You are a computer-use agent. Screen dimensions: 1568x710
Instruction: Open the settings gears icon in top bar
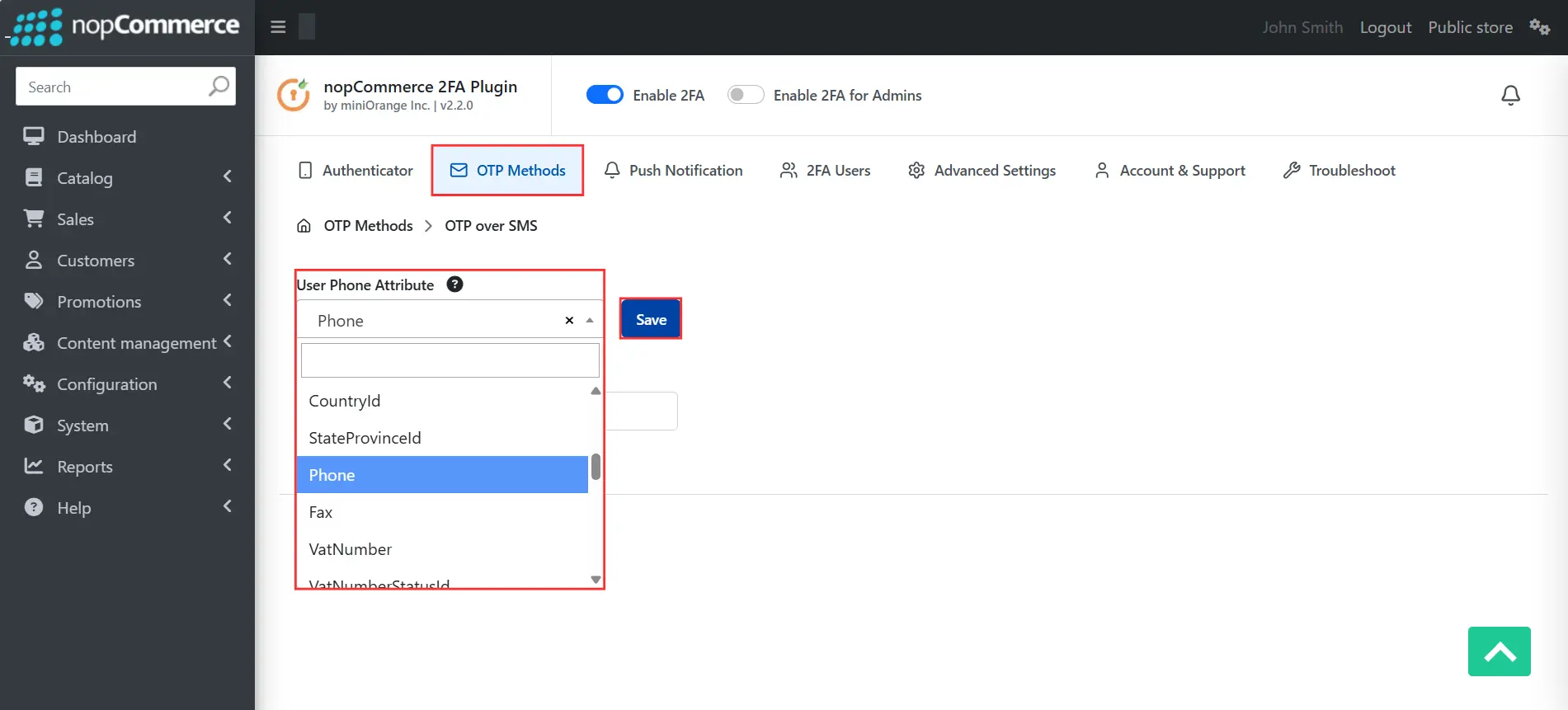[1540, 26]
